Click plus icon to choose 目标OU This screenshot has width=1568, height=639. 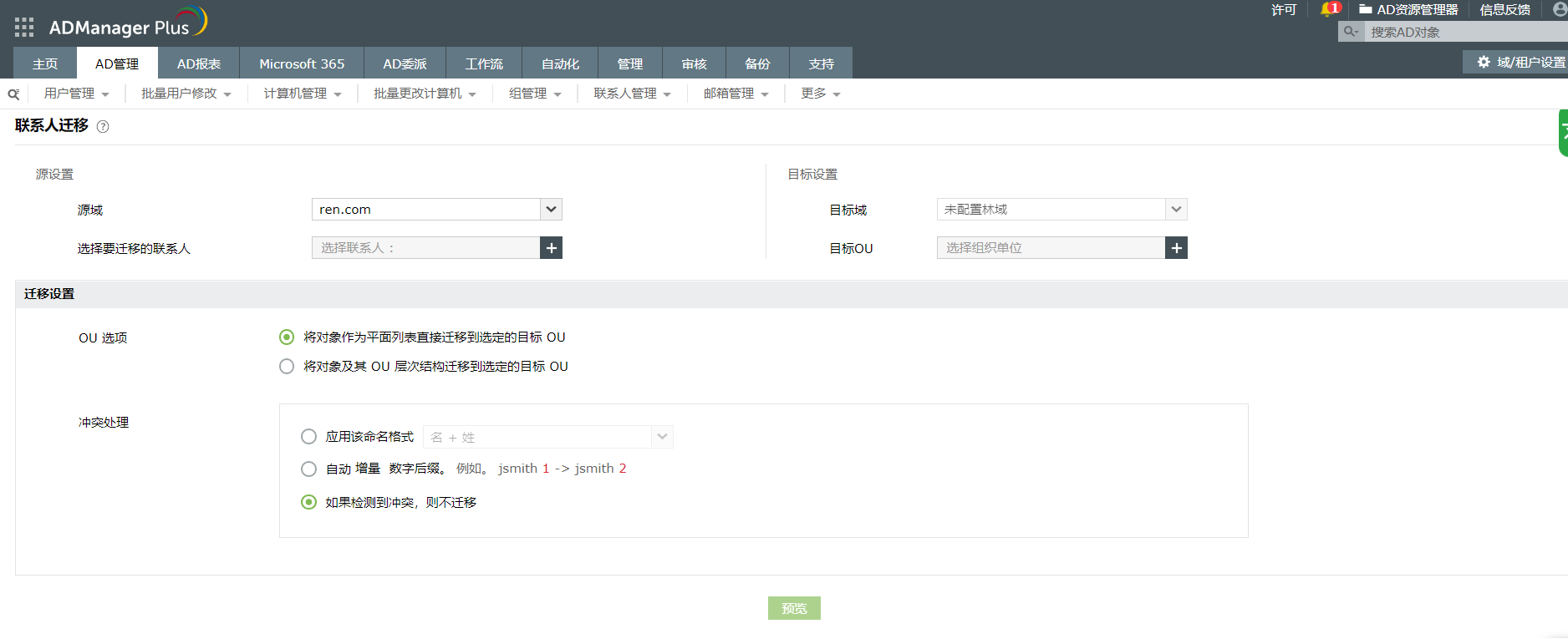point(1176,248)
